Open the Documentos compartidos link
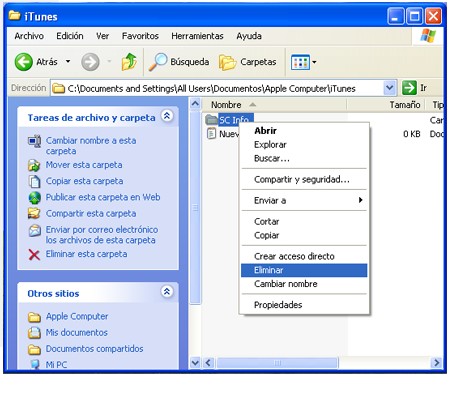450x401 pixels. [95, 349]
